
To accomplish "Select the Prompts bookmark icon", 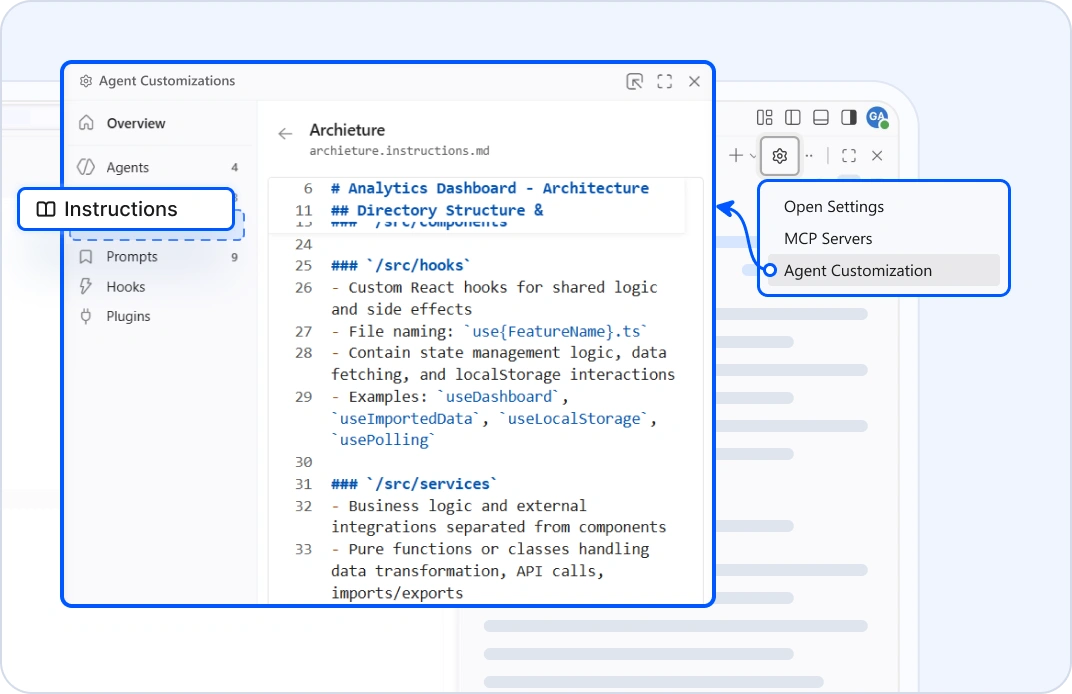I will pos(86,257).
